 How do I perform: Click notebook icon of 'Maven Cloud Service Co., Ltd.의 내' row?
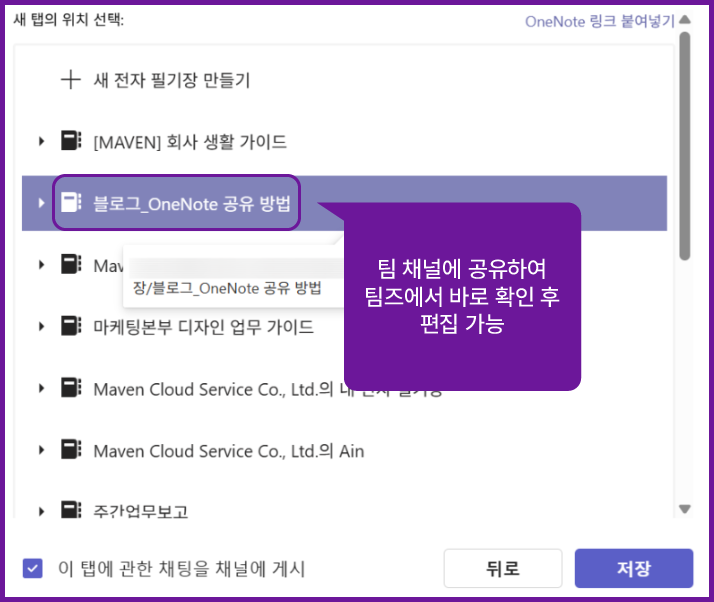(x=71, y=388)
